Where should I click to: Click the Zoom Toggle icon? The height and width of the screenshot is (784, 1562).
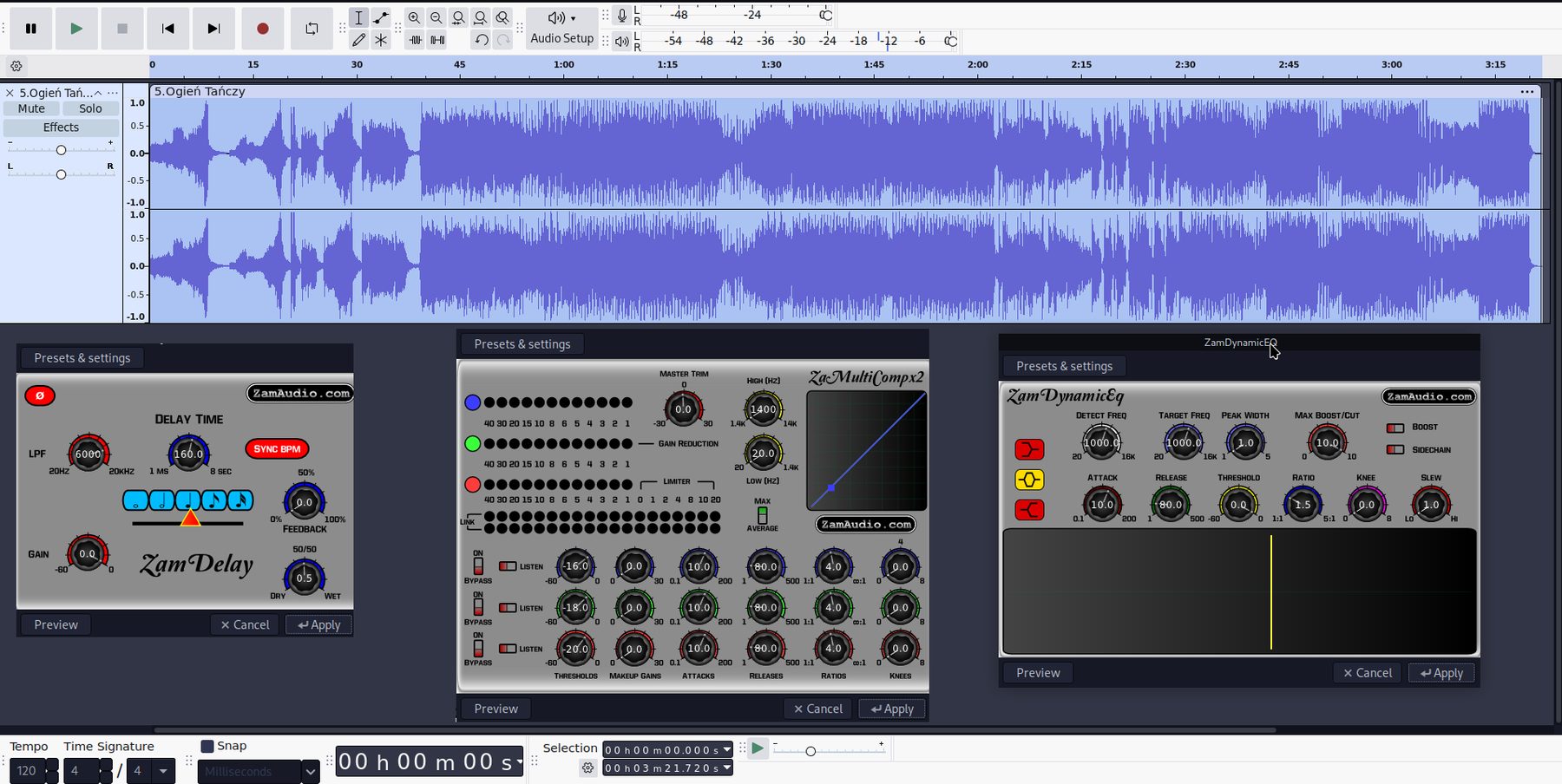coord(502,17)
